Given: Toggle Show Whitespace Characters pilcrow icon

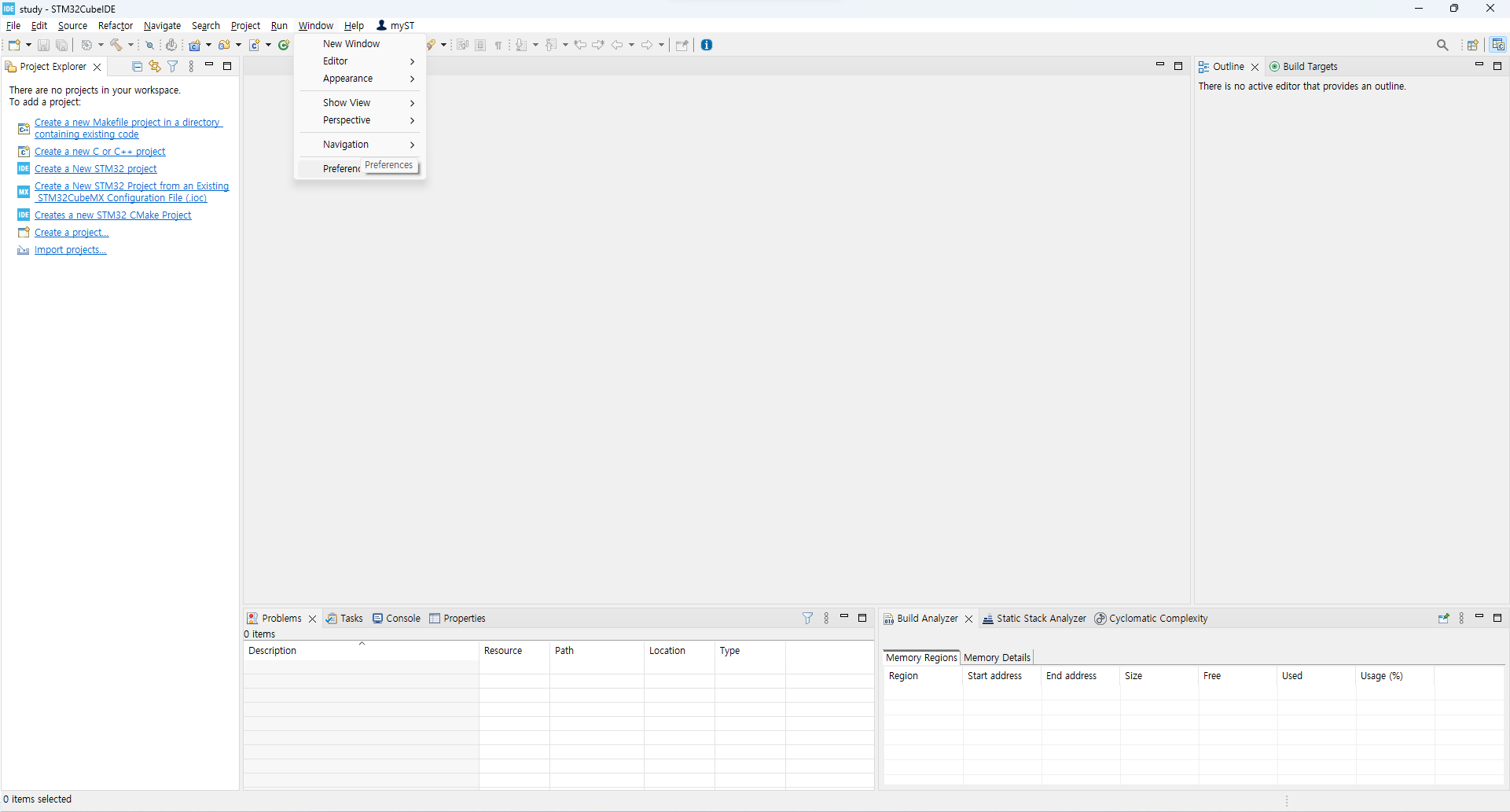Looking at the screenshot, I should tap(498, 45).
